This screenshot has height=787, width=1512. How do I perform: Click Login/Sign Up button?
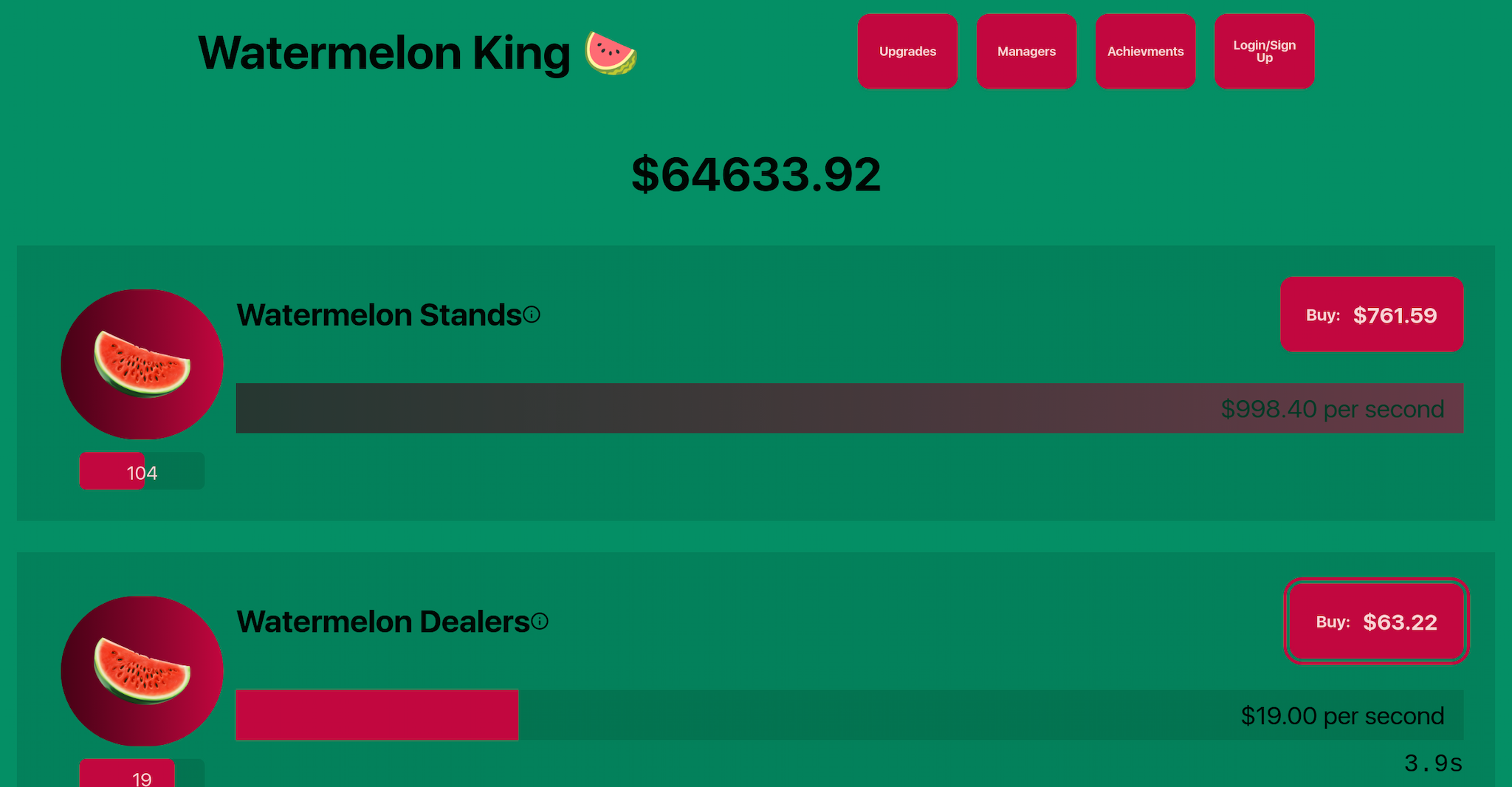coord(1265,51)
